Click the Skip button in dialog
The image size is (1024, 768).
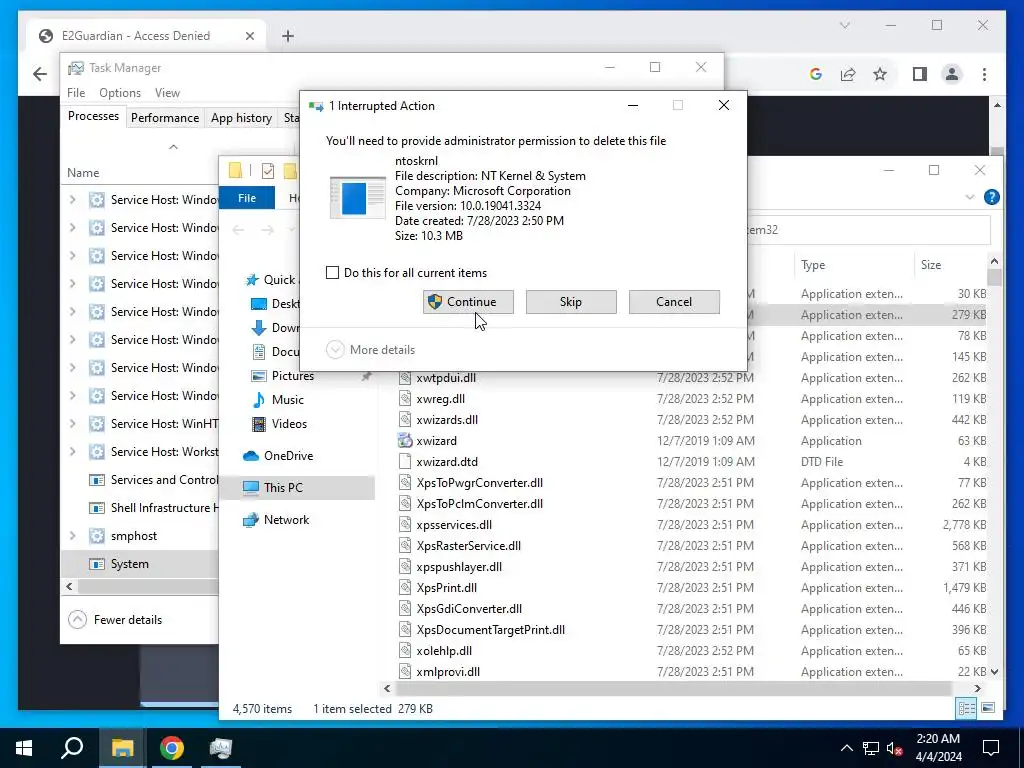571,302
